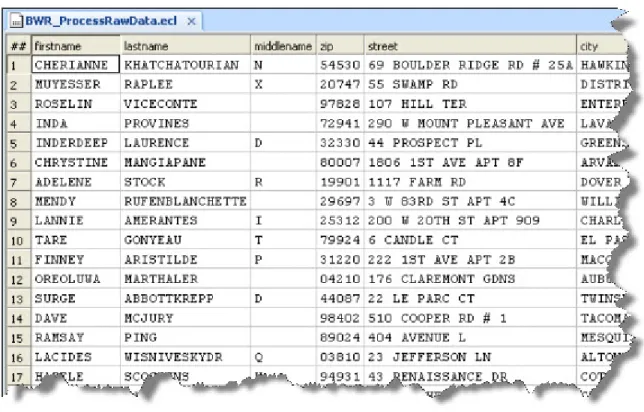Click the city column header
This screenshot has width=644, height=412.
click(x=602, y=46)
